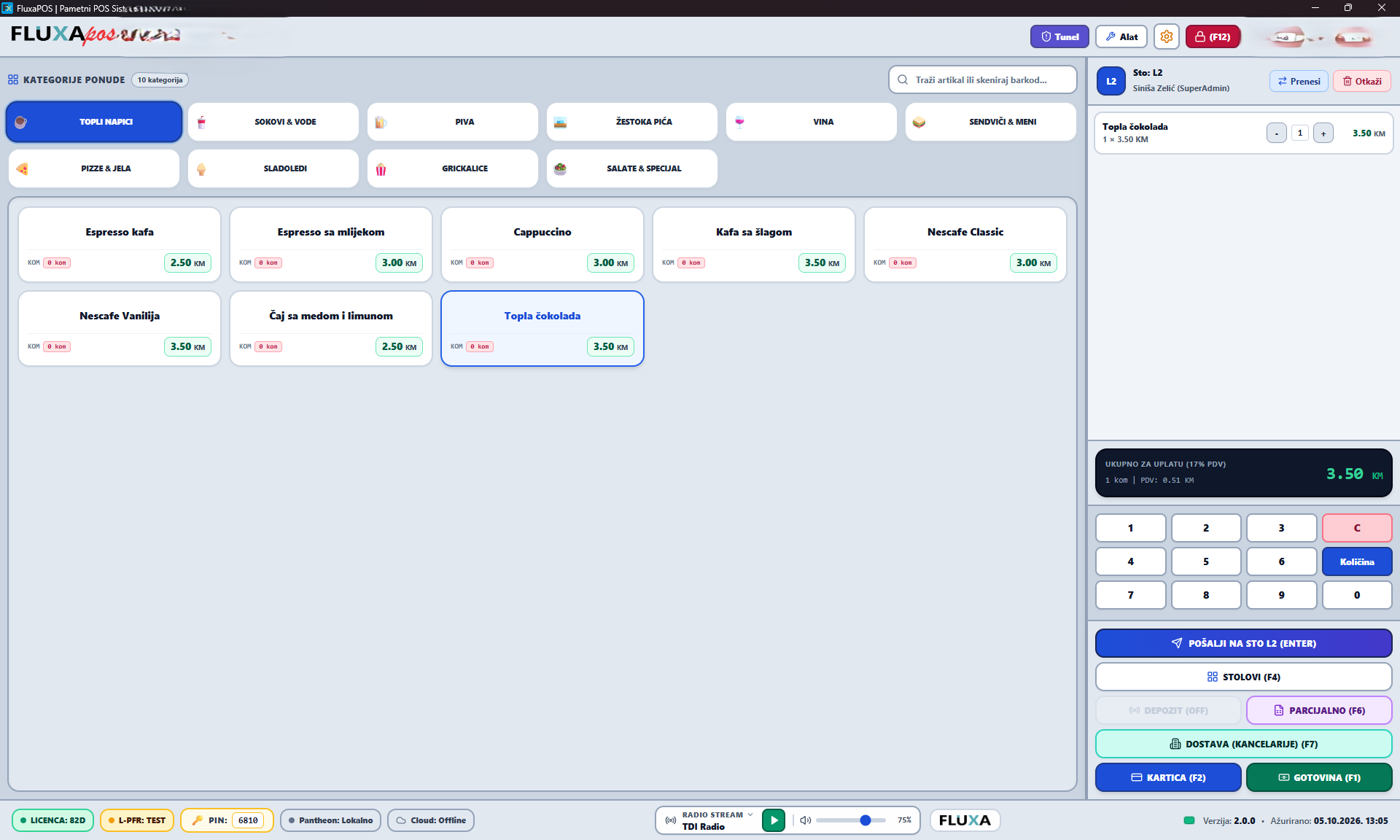
Task: Click the Cloud Offline cloud icon
Action: pos(401,820)
